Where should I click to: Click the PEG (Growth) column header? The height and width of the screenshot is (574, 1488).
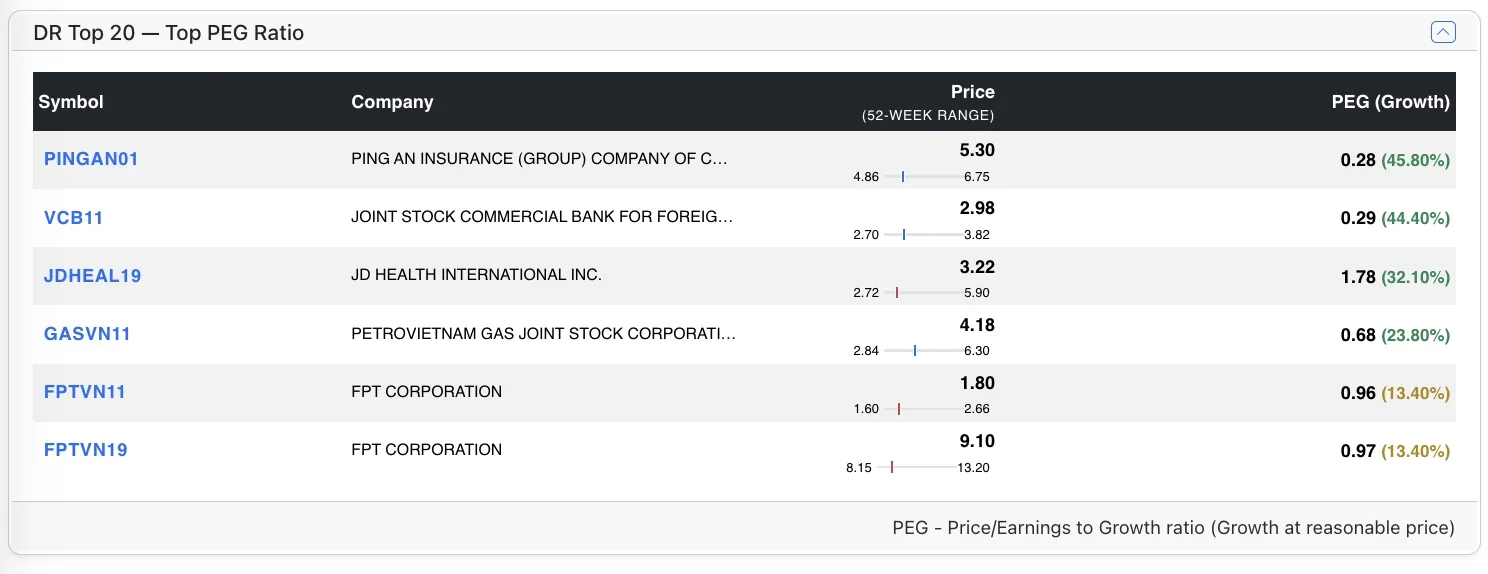(x=1391, y=102)
